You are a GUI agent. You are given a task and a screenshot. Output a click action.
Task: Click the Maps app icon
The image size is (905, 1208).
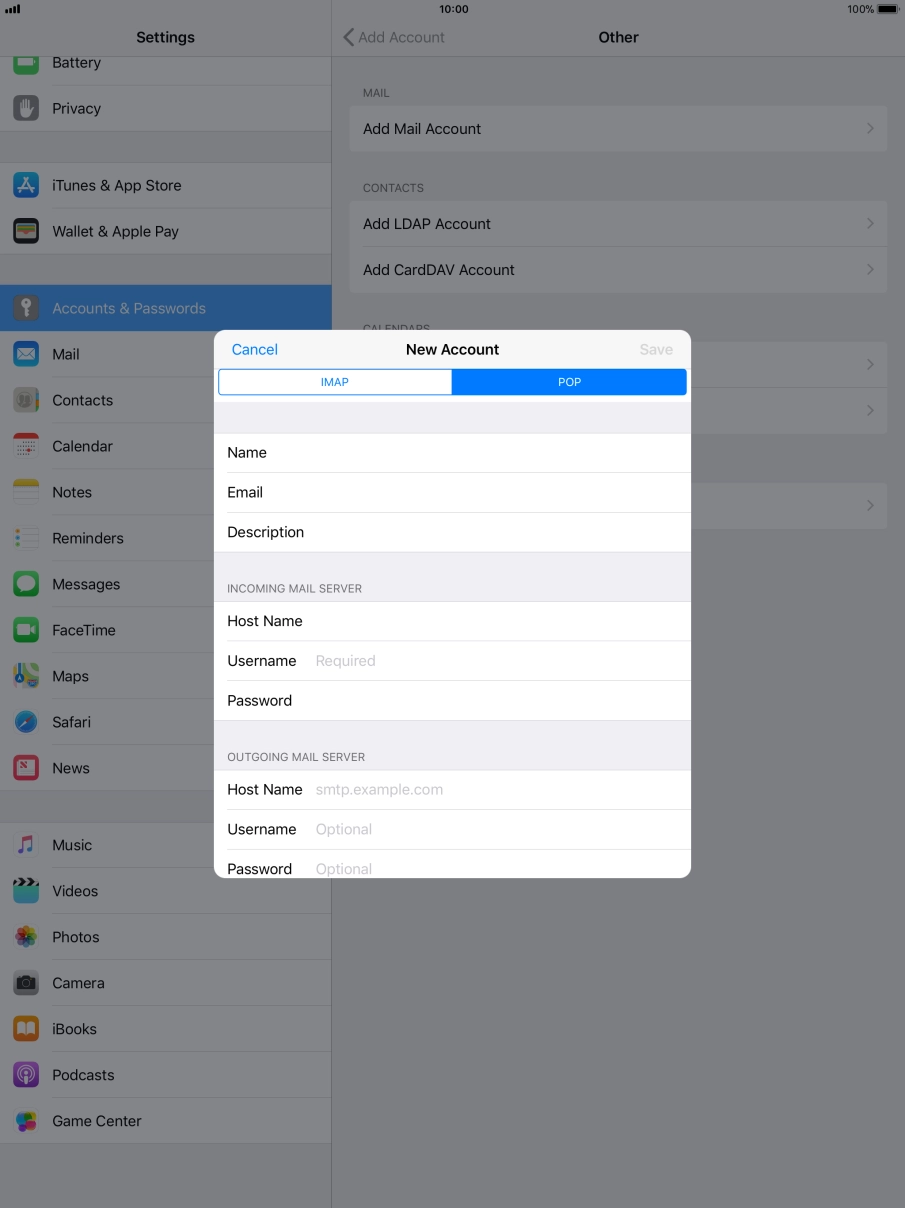(25, 676)
